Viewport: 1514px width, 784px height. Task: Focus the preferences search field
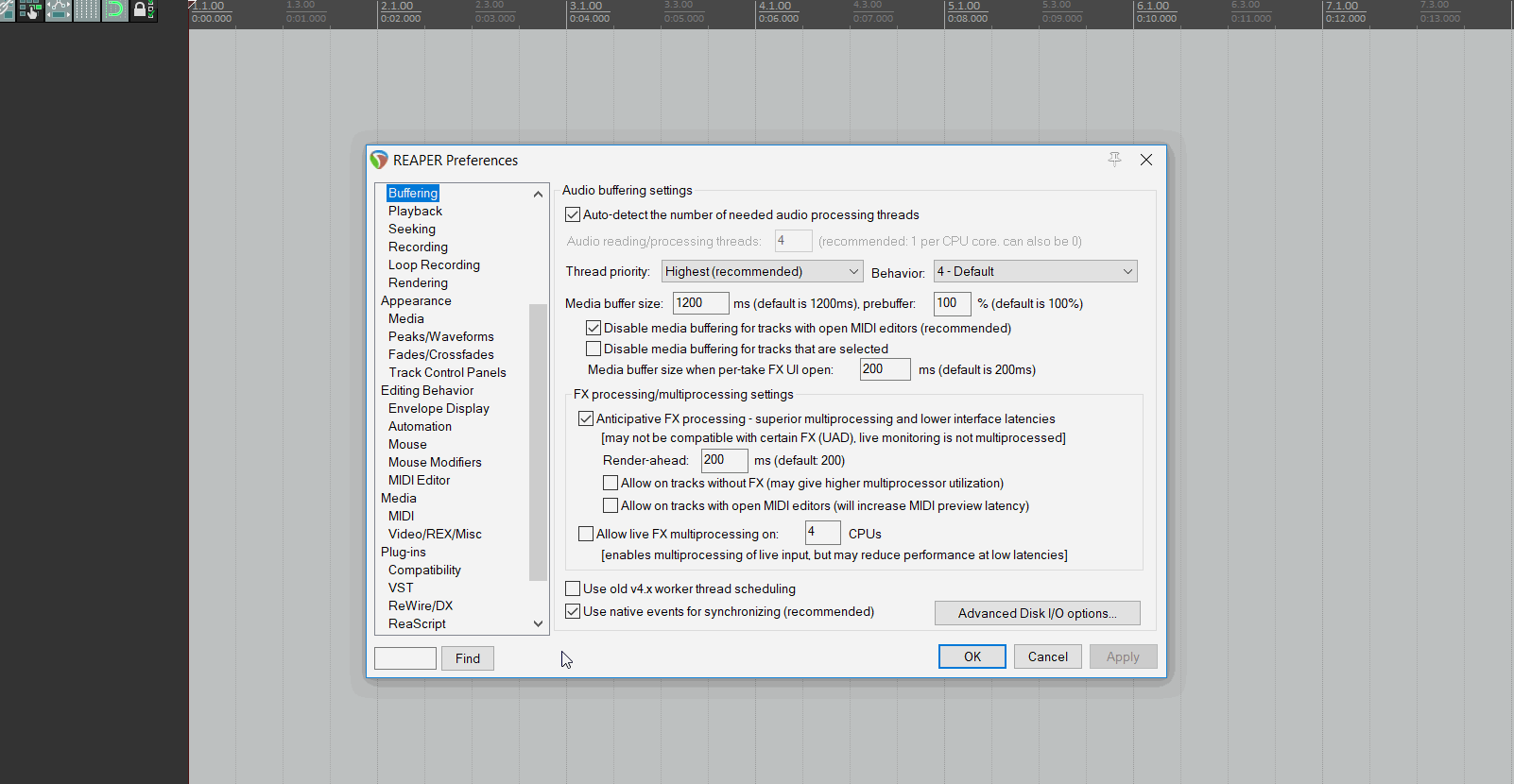pos(405,658)
